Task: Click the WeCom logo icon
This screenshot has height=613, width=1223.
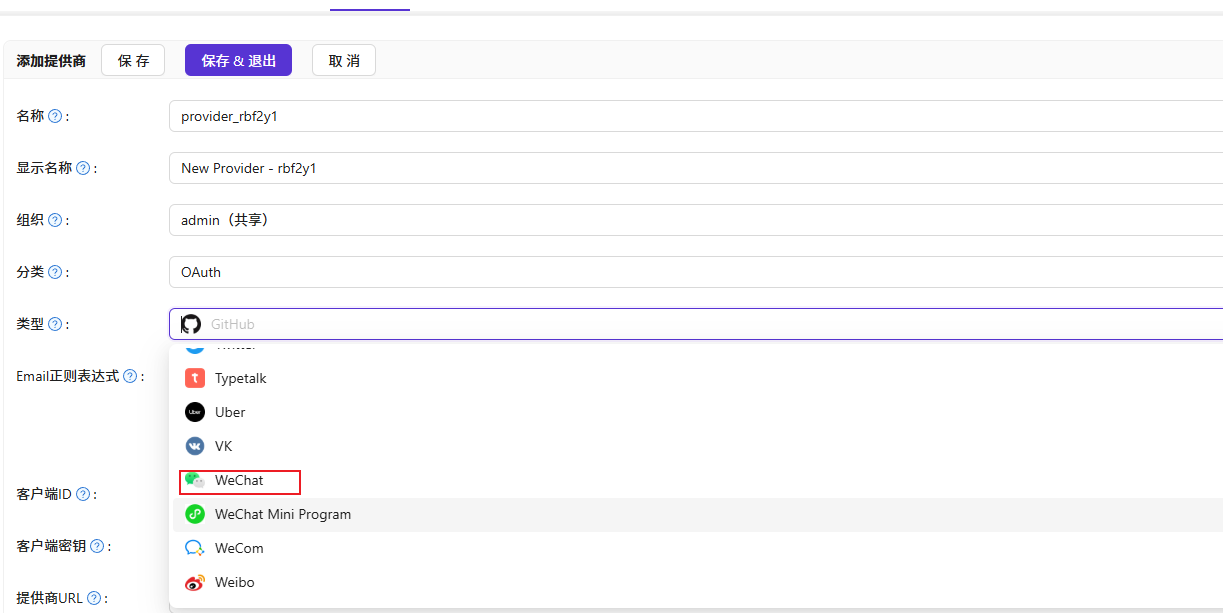Action: pyautogui.click(x=195, y=548)
